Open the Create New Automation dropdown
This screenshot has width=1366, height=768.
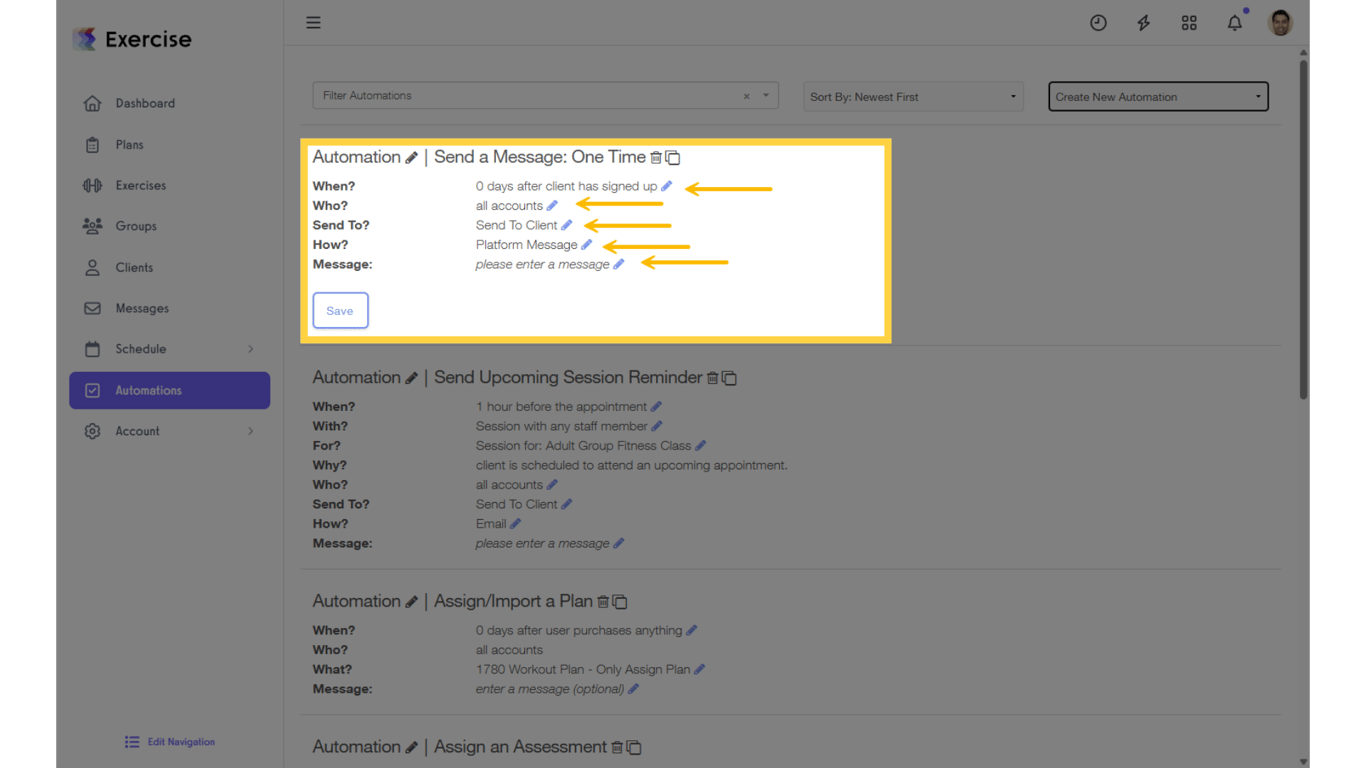pyautogui.click(x=1157, y=96)
